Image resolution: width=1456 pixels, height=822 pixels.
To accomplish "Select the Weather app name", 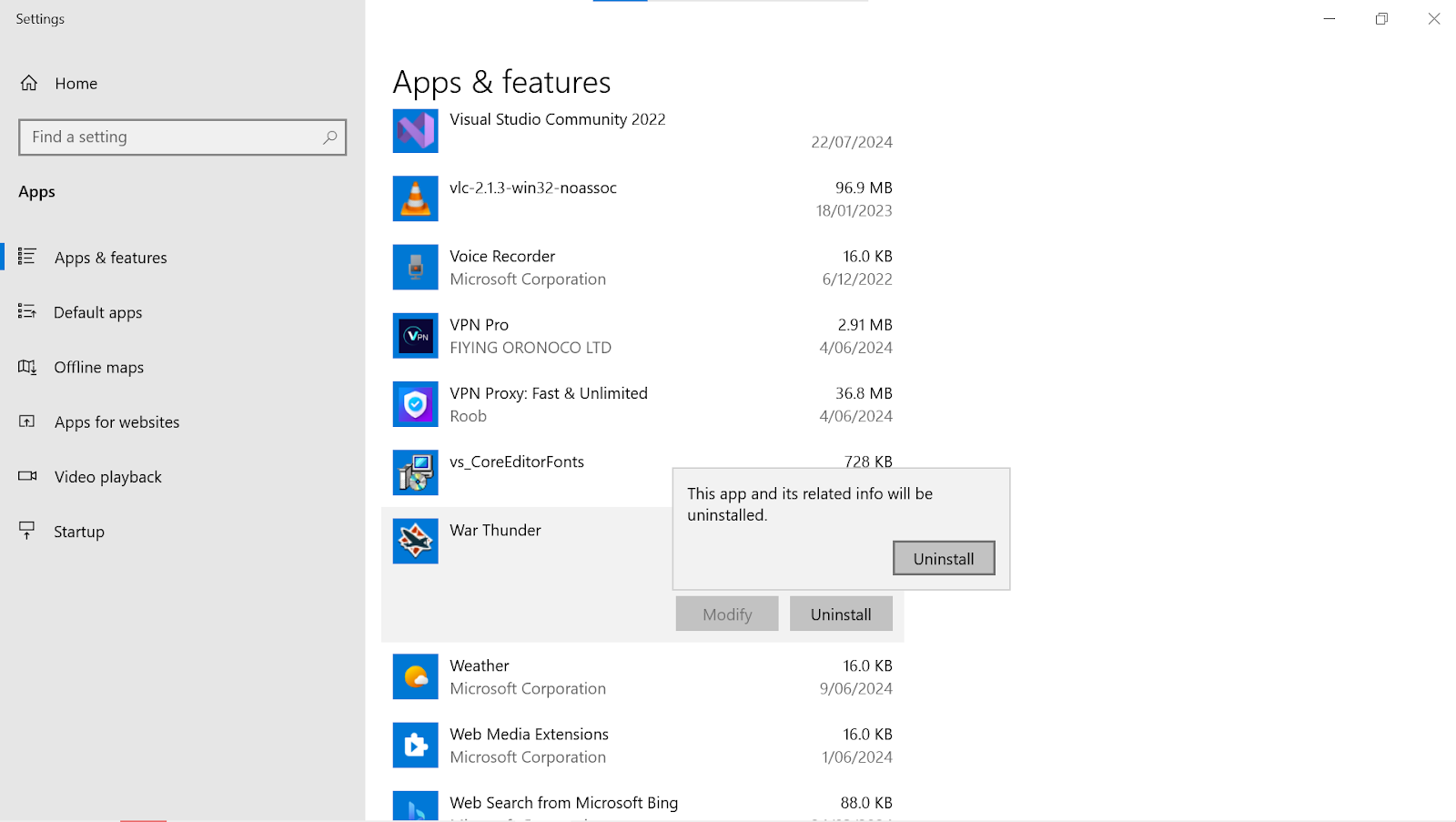I will pos(480,665).
